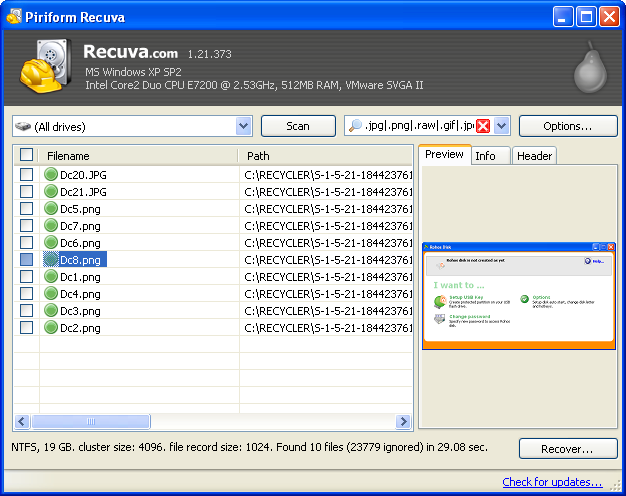Image resolution: width=626 pixels, height=496 pixels.
Task: Click the drive icon in drives selector
Action: coord(23,126)
